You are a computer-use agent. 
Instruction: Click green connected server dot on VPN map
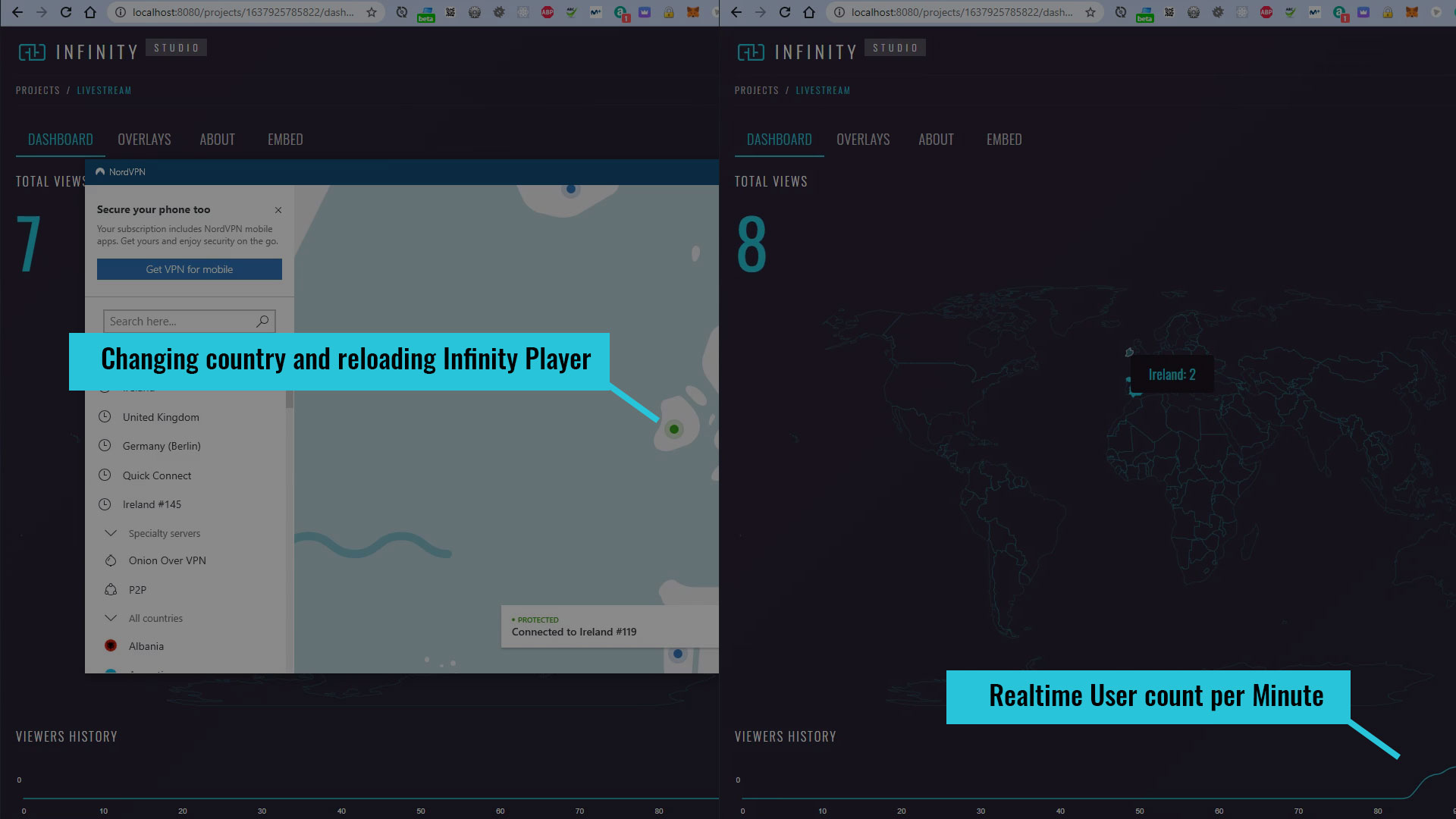[674, 429]
